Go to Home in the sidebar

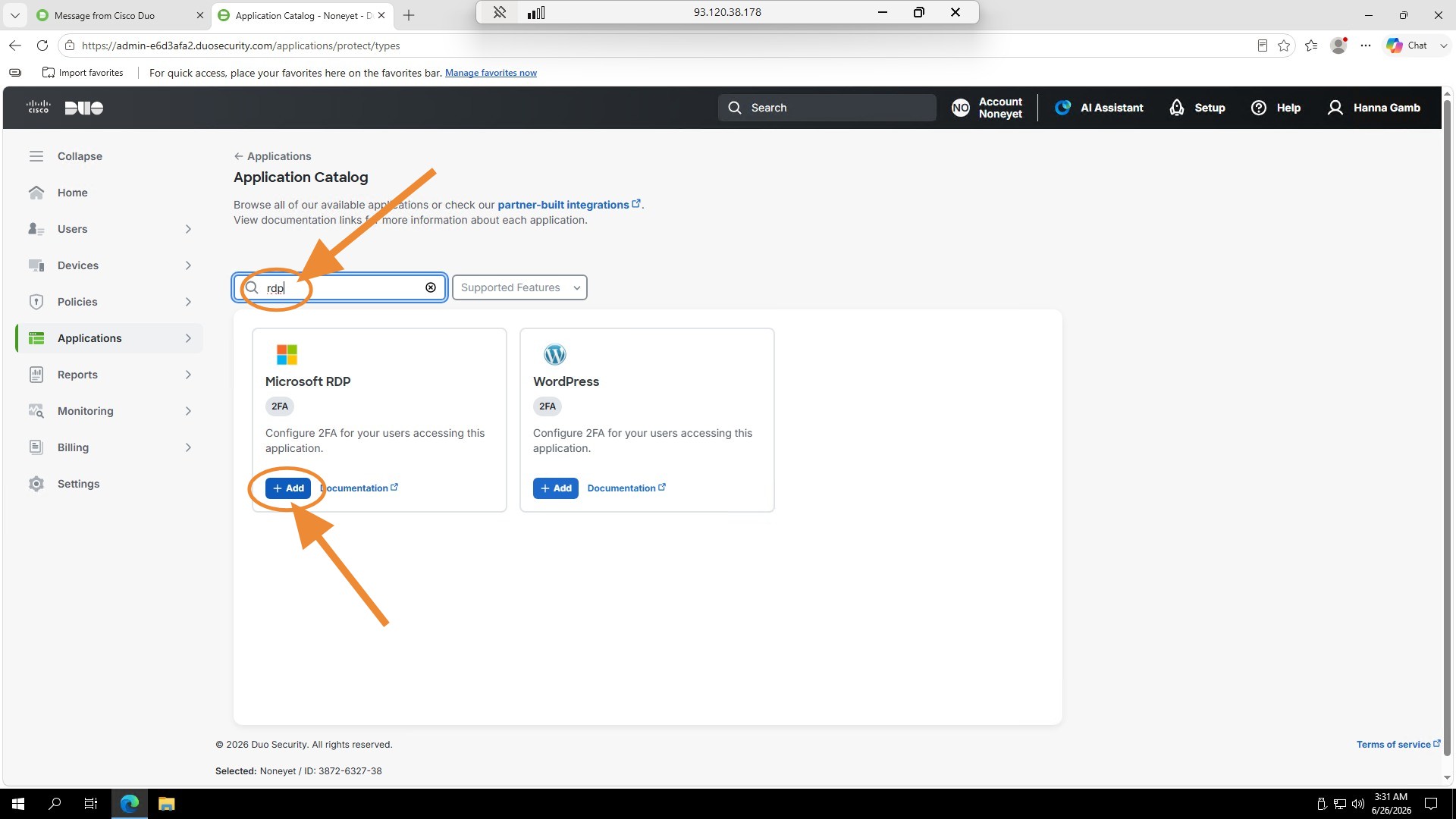coord(72,193)
